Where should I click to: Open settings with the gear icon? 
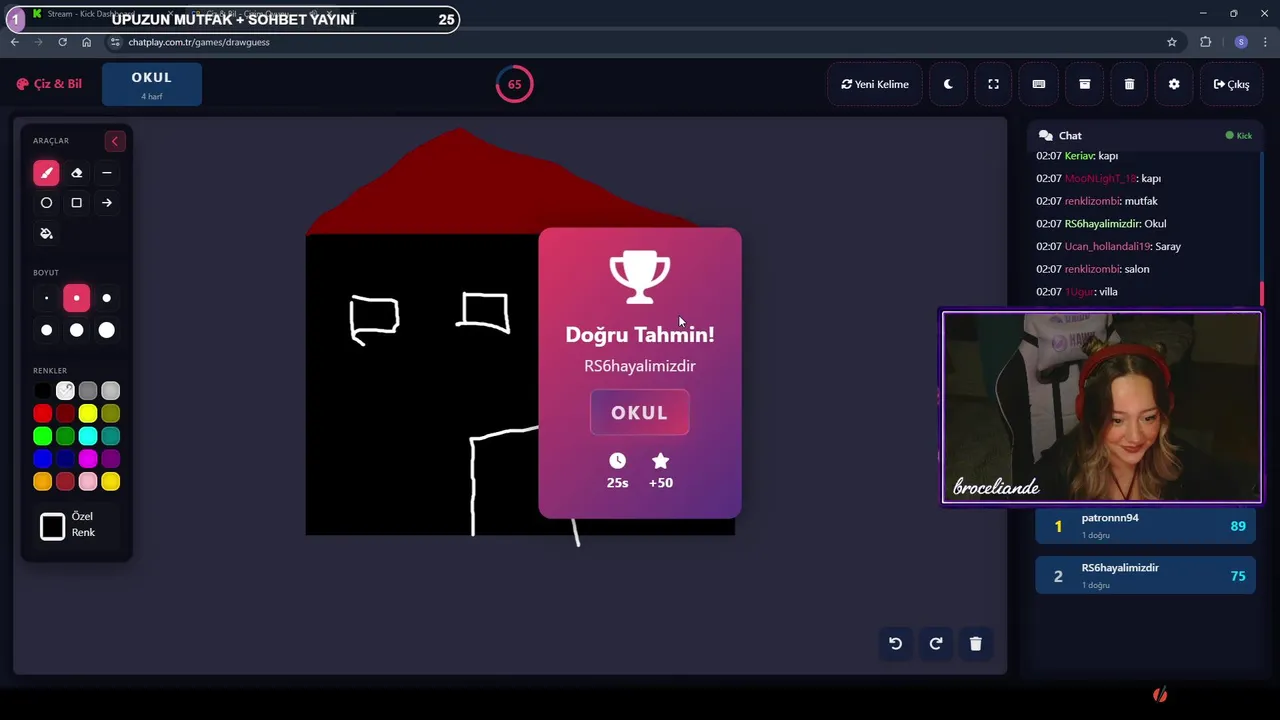point(1174,84)
